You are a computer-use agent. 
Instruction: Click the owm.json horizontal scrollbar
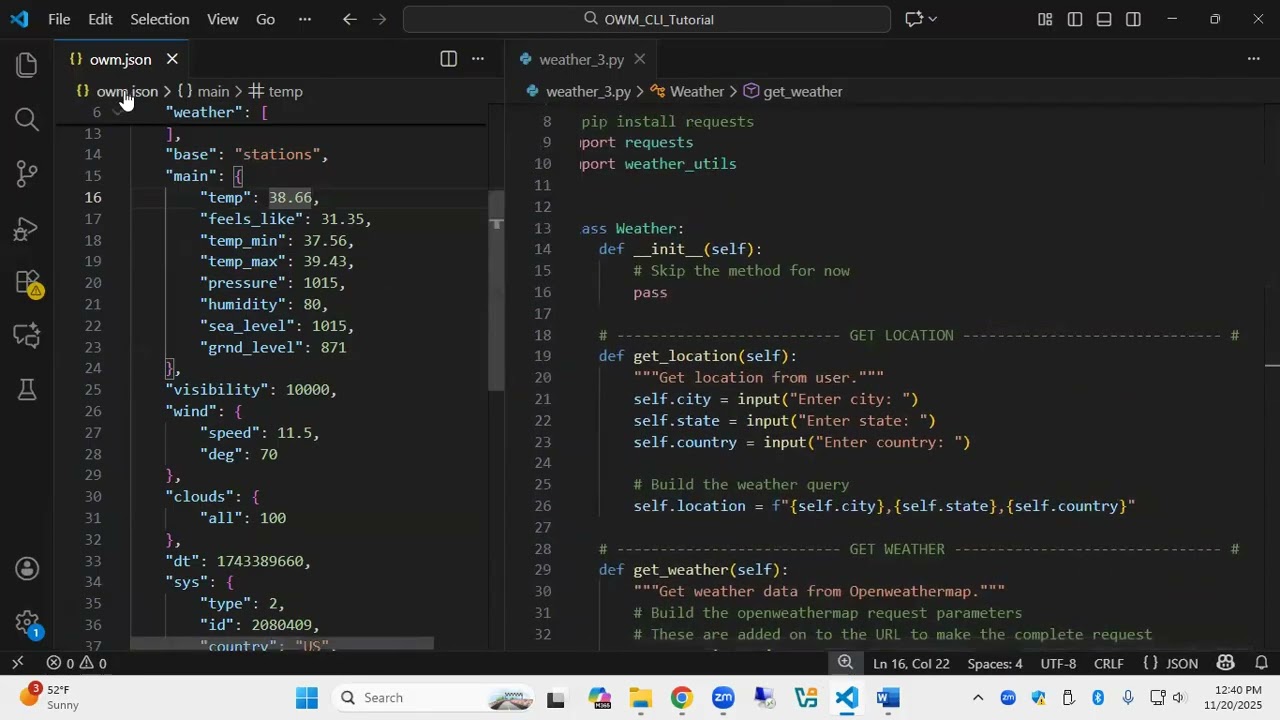coord(282,645)
